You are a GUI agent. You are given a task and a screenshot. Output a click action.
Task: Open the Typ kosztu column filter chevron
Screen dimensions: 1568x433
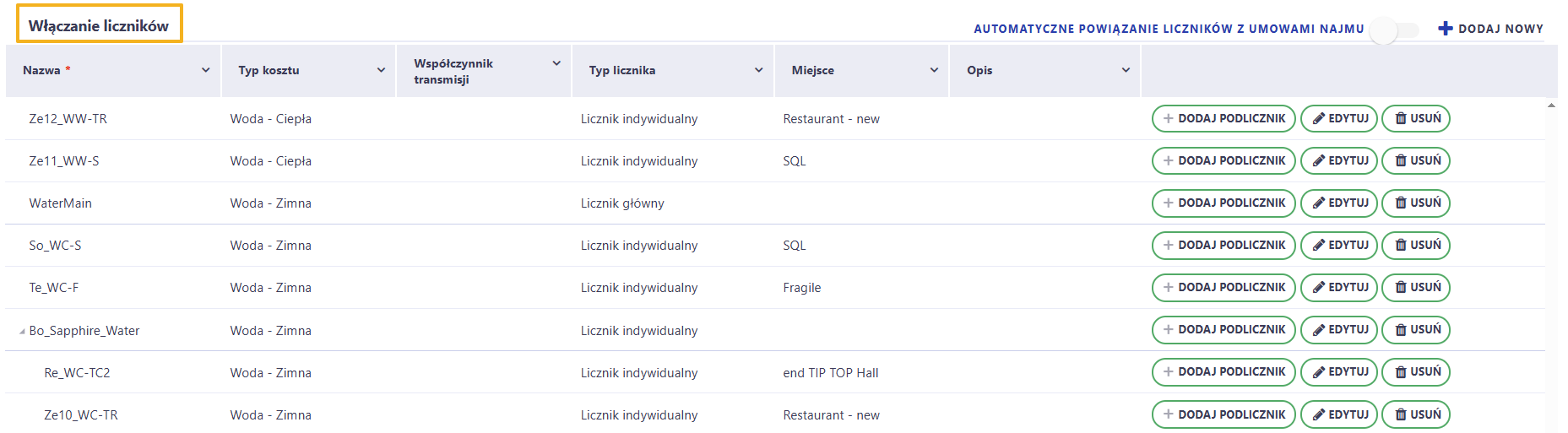click(381, 70)
